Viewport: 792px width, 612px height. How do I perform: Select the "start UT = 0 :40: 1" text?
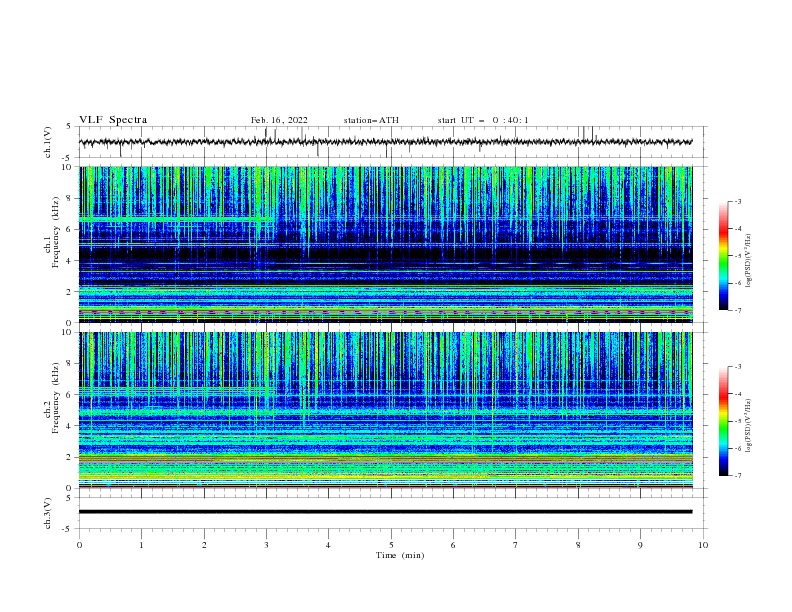pyautogui.click(x=483, y=120)
